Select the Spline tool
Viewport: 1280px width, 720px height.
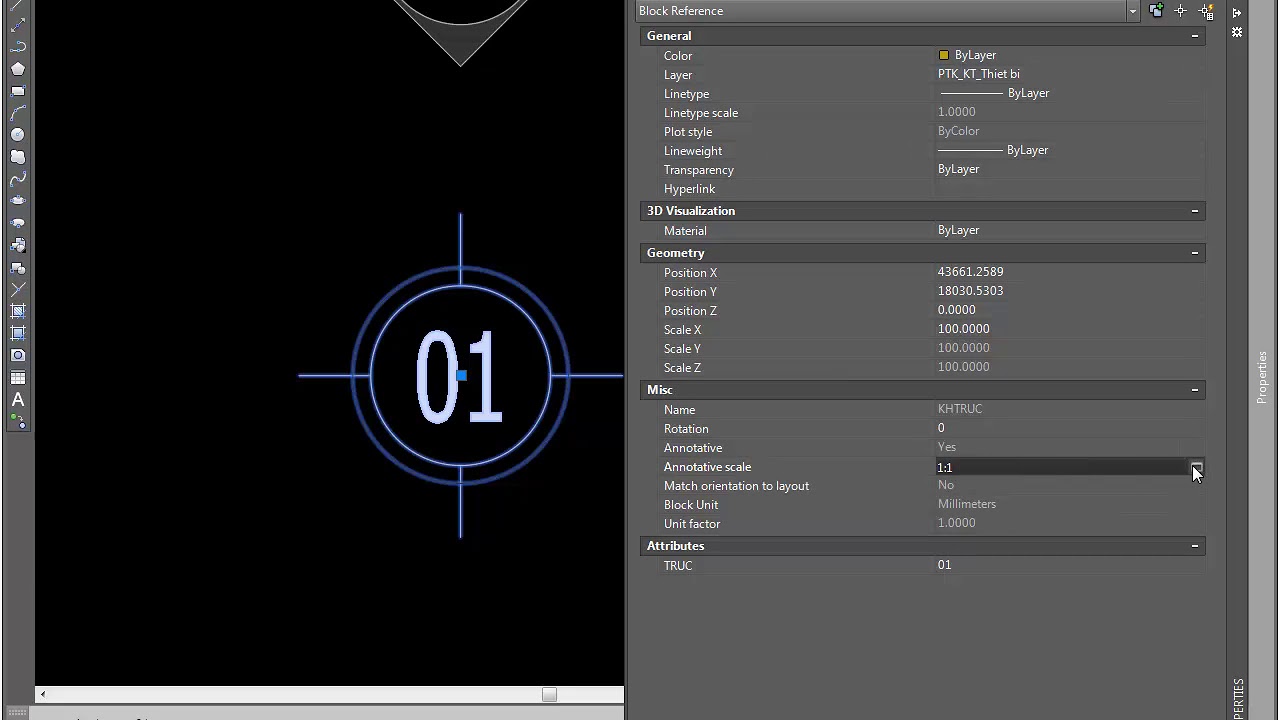[x=18, y=179]
